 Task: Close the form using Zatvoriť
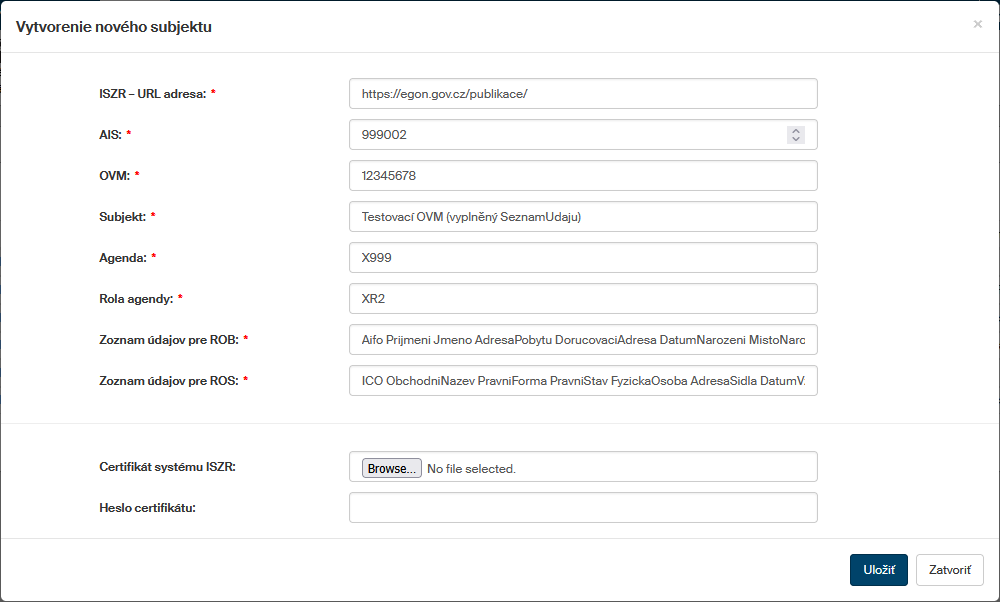click(x=949, y=569)
